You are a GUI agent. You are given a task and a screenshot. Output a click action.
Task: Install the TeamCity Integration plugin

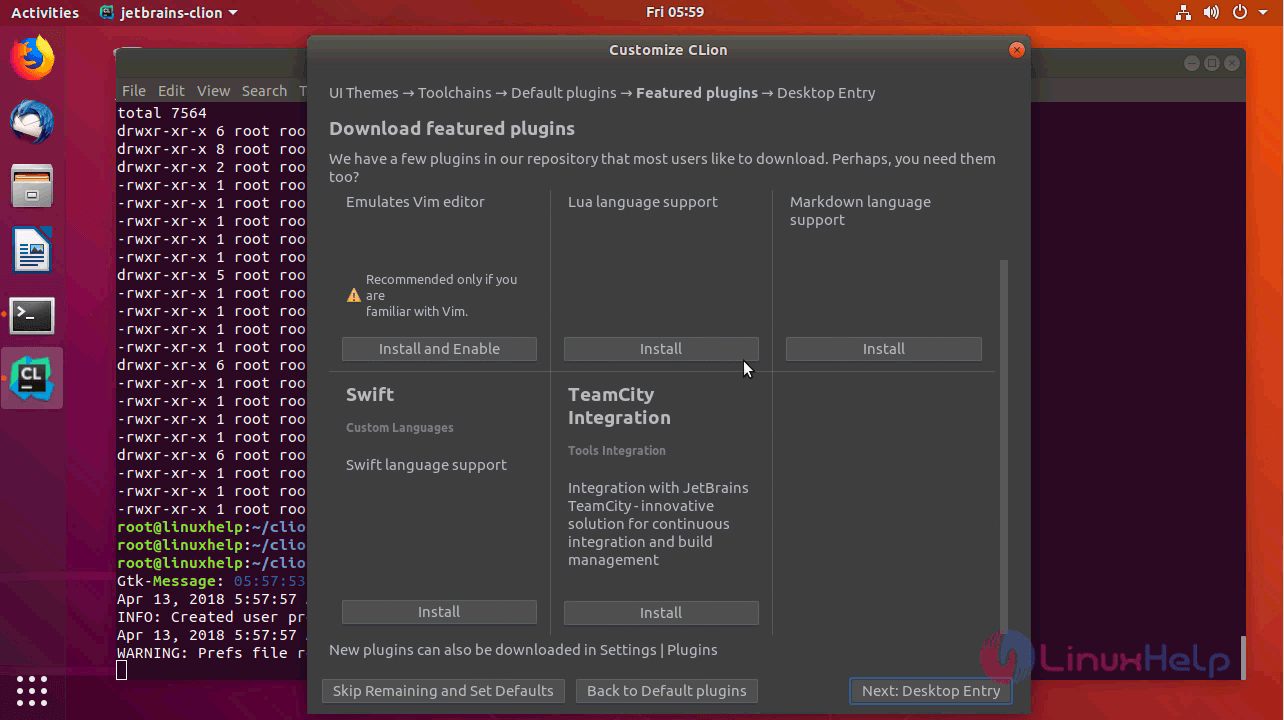[661, 613]
